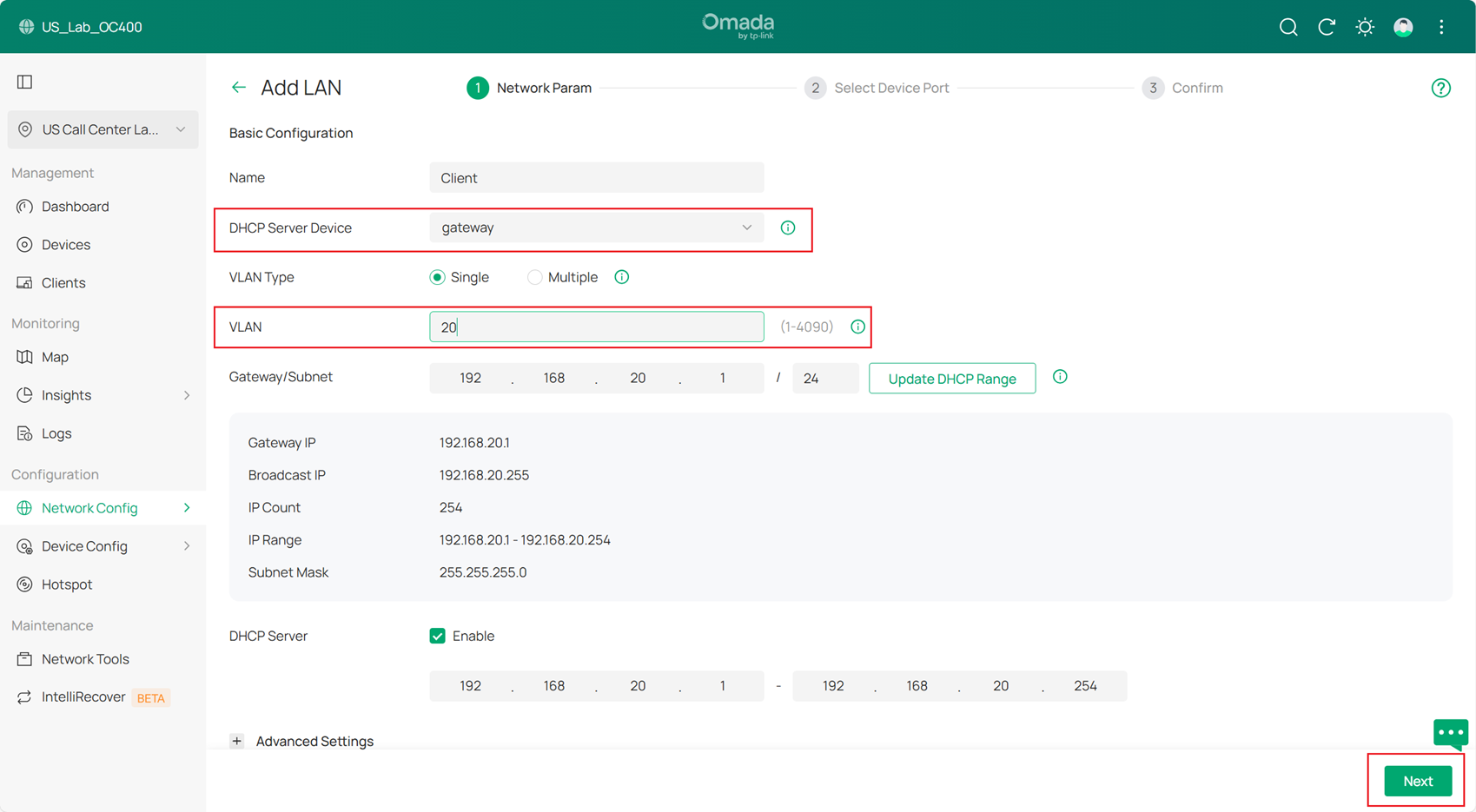
Task: Go to the Hotspot configuration page
Action: pyautogui.click(x=66, y=584)
